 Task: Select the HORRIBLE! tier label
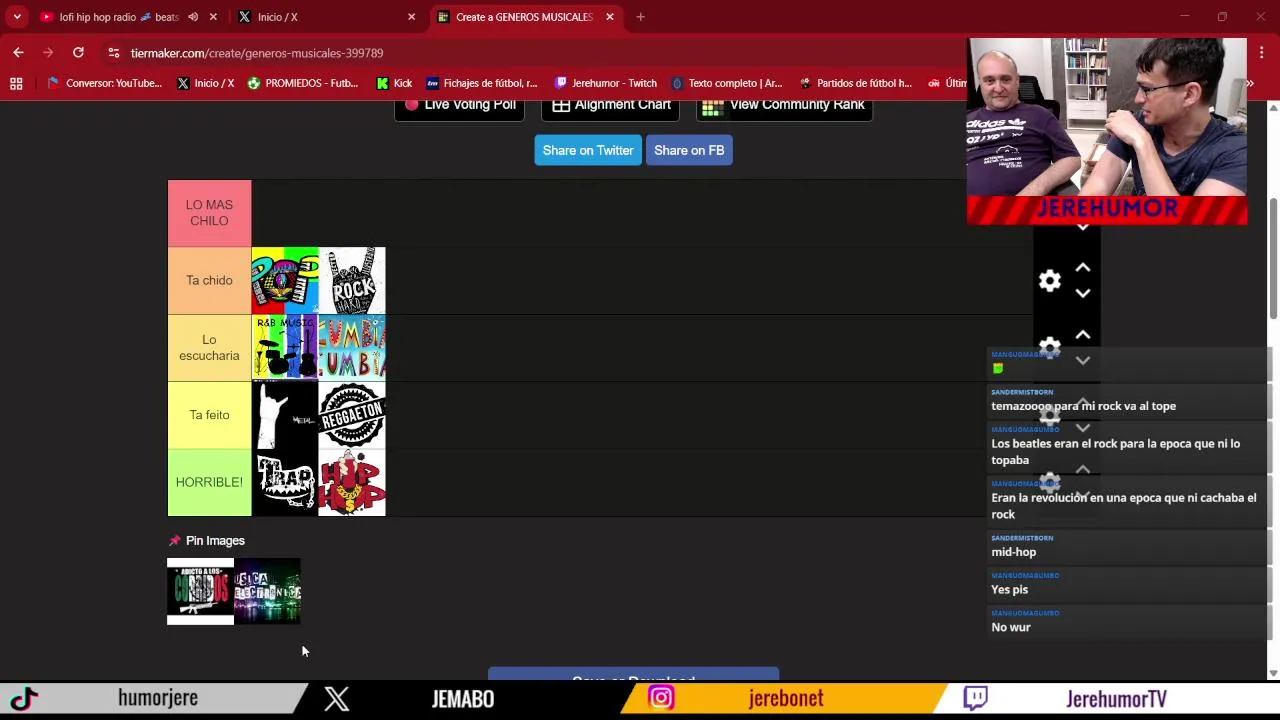point(209,482)
